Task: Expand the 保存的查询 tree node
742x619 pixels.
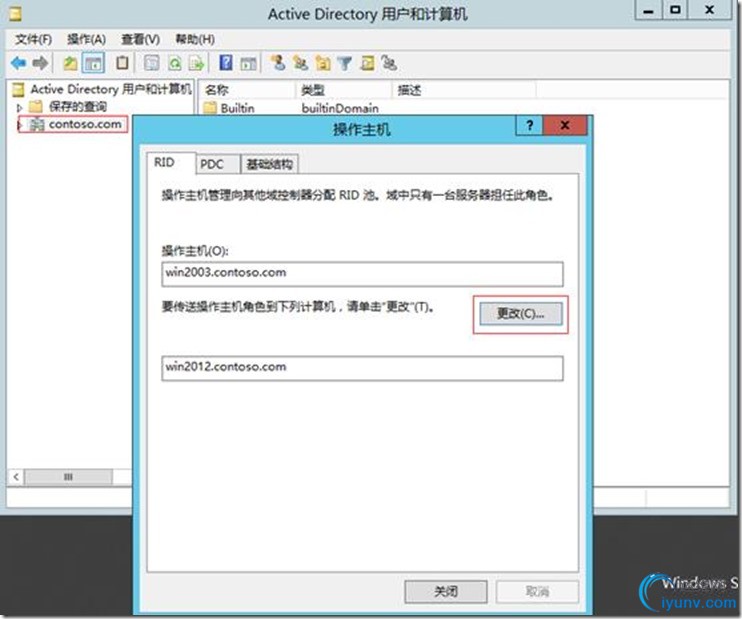Action: point(19,107)
